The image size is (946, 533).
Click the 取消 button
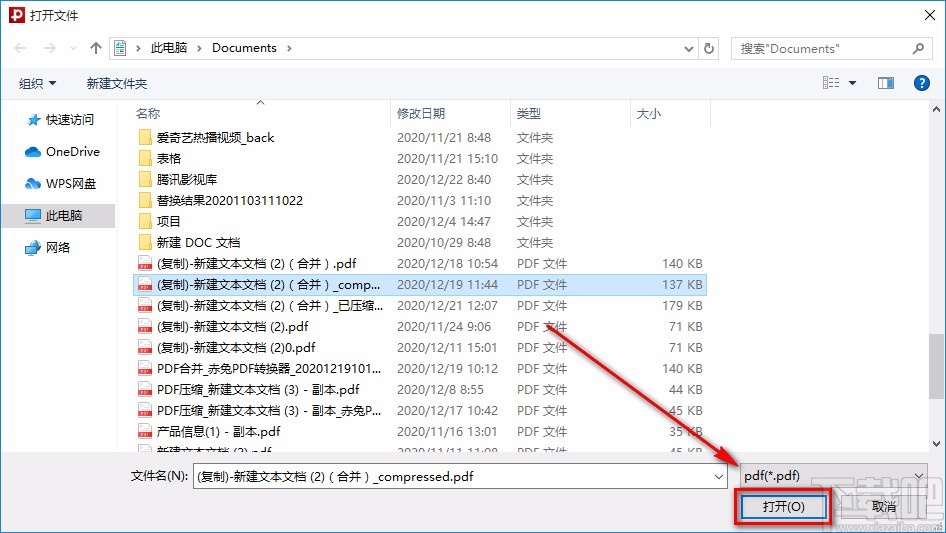(x=884, y=506)
